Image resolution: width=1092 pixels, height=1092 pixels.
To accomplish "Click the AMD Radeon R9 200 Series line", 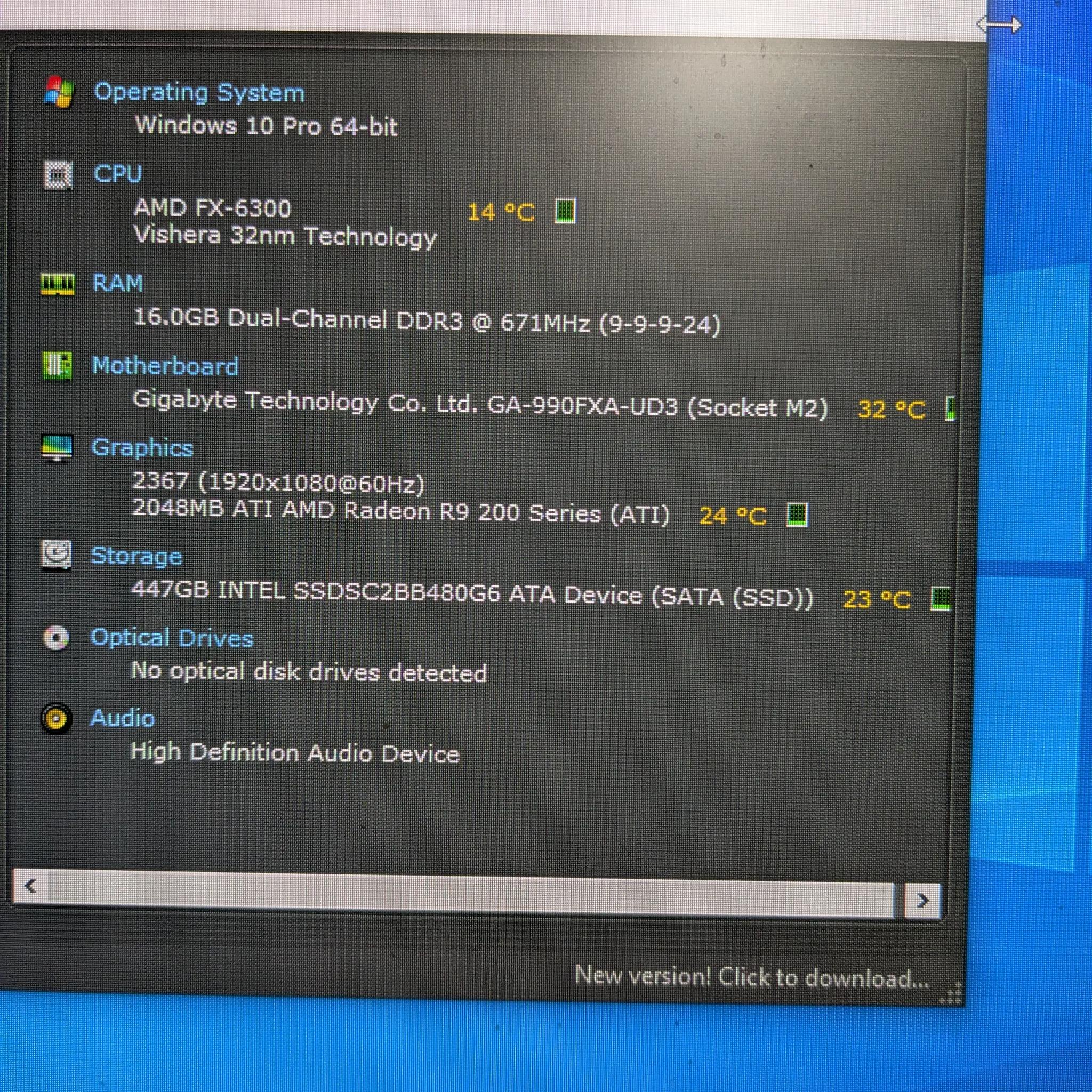I will [x=400, y=511].
